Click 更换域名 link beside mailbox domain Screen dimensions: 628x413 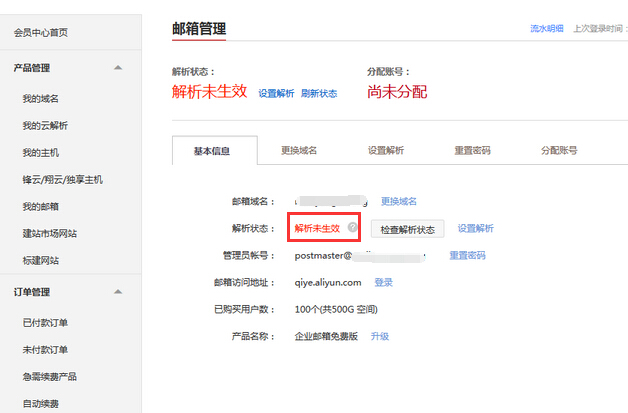click(x=399, y=201)
